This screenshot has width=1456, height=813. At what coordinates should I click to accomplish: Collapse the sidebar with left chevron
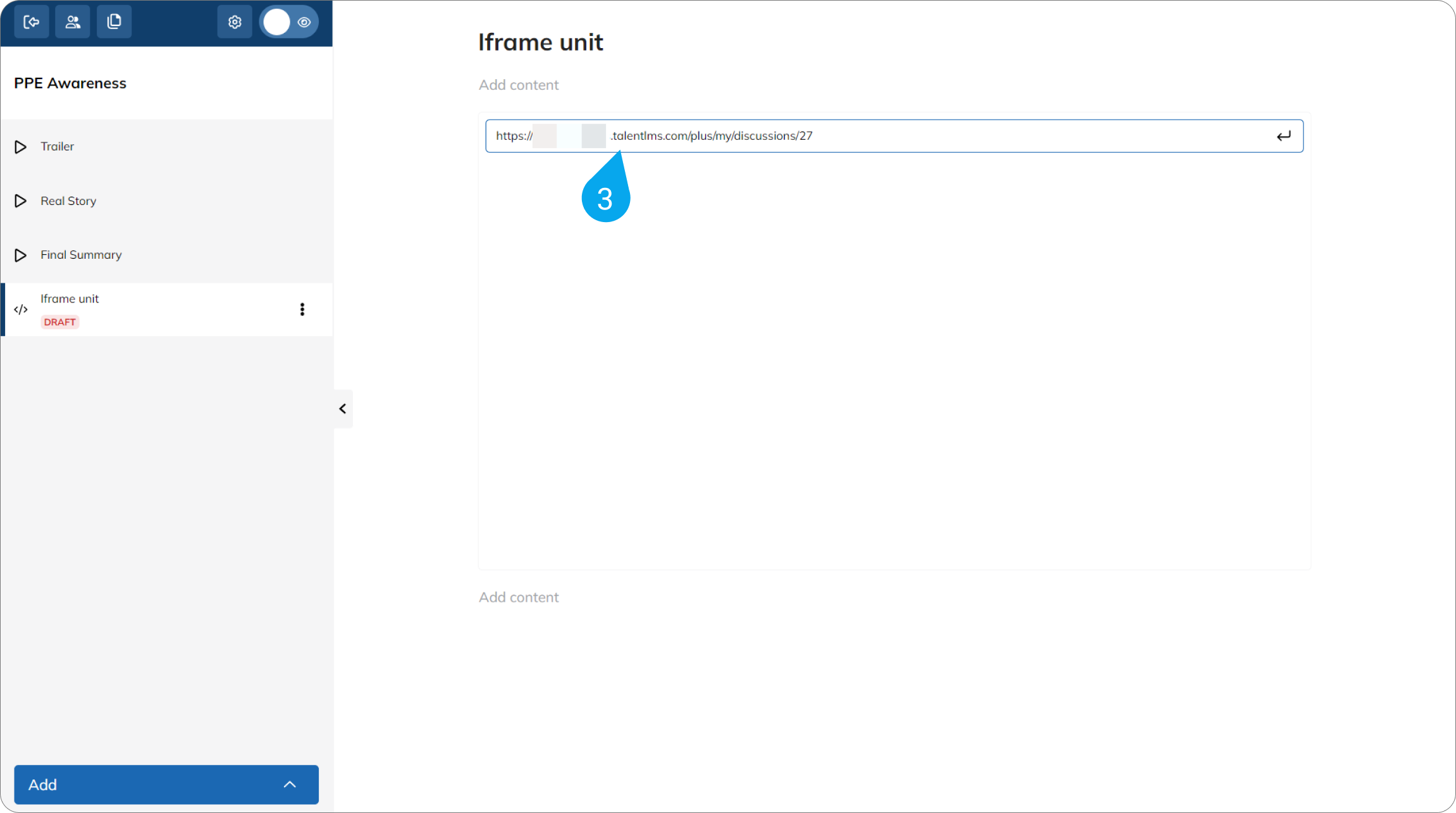pyautogui.click(x=343, y=409)
